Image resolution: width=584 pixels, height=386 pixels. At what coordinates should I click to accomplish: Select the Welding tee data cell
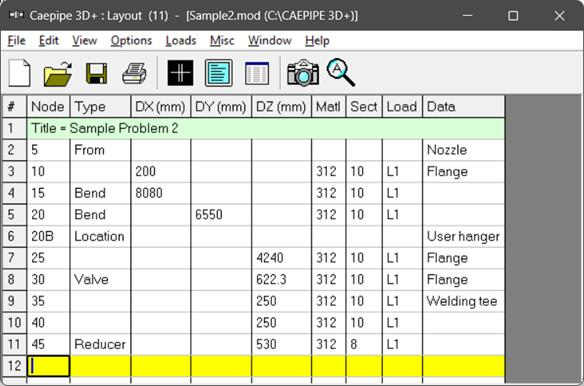coord(463,301)
